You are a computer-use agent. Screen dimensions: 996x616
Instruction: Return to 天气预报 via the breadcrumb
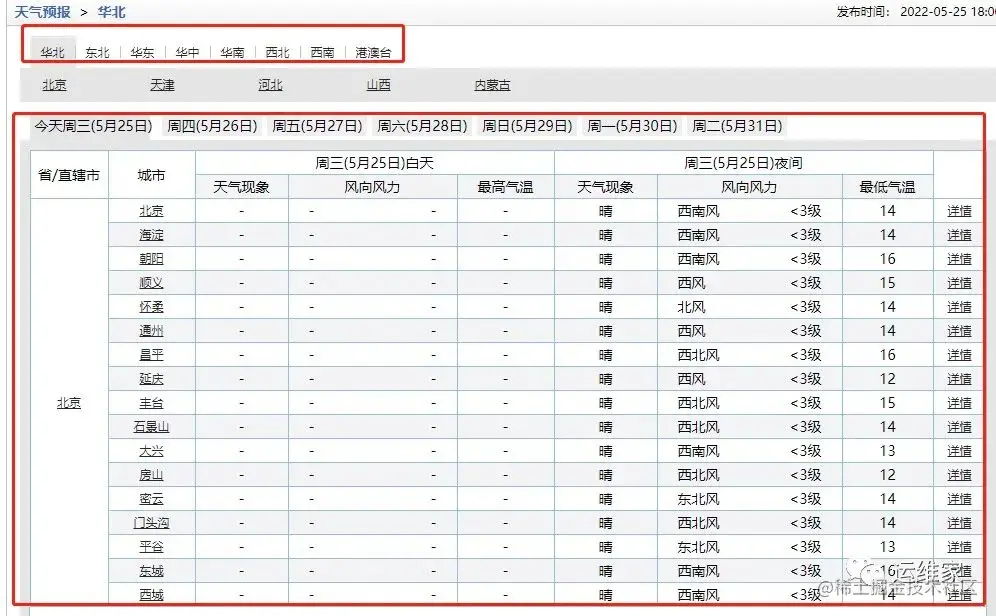[x=41, y=10]
